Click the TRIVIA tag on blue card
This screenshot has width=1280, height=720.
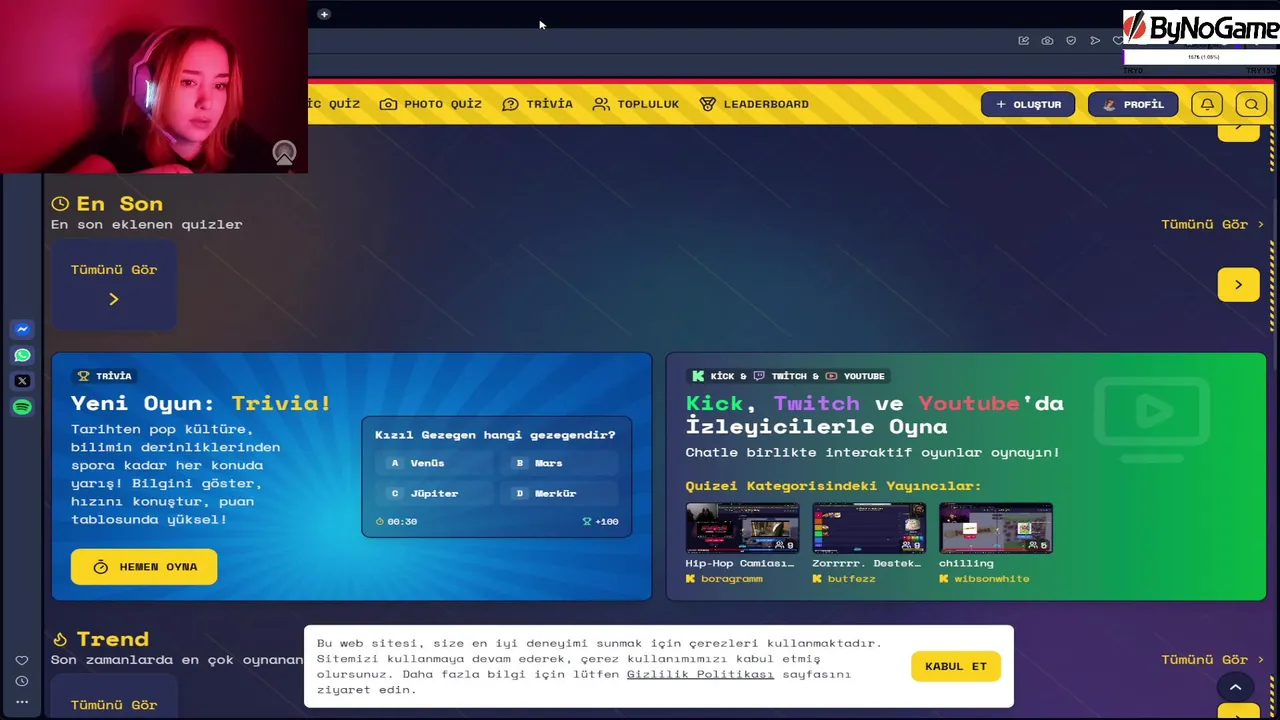click(x=104, y=376)
